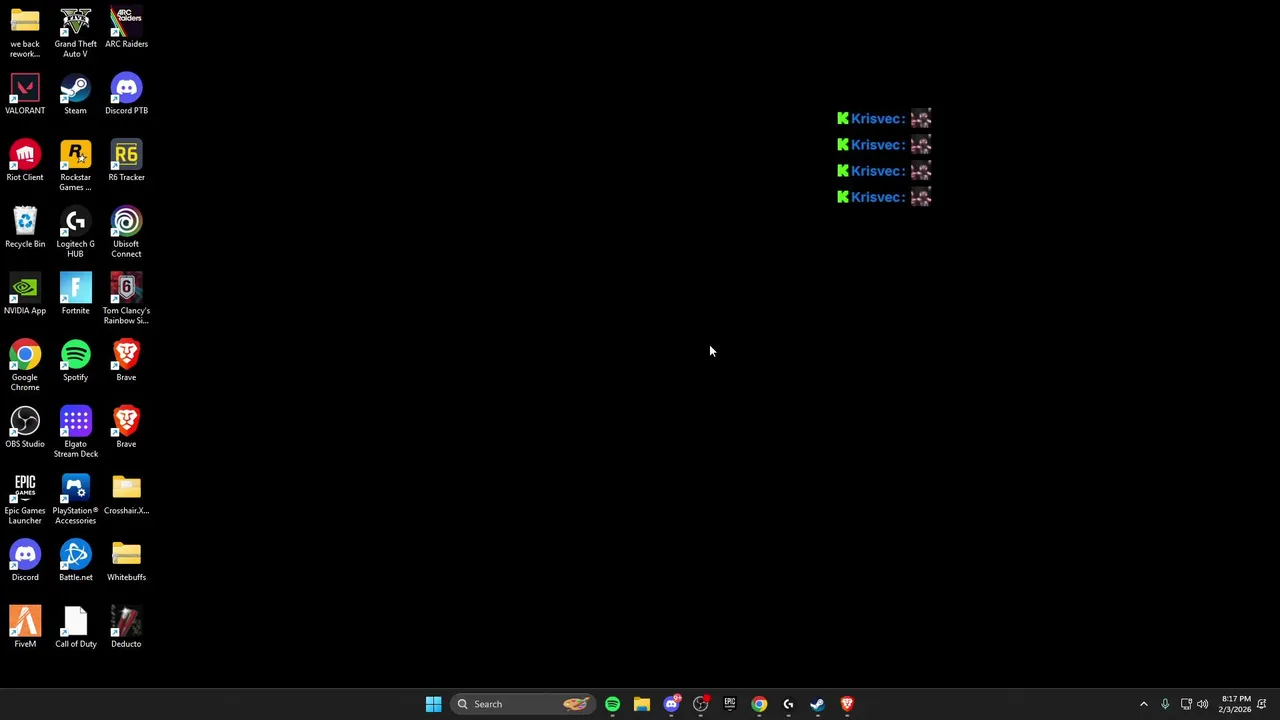Select the Recycle Bin

25,228
